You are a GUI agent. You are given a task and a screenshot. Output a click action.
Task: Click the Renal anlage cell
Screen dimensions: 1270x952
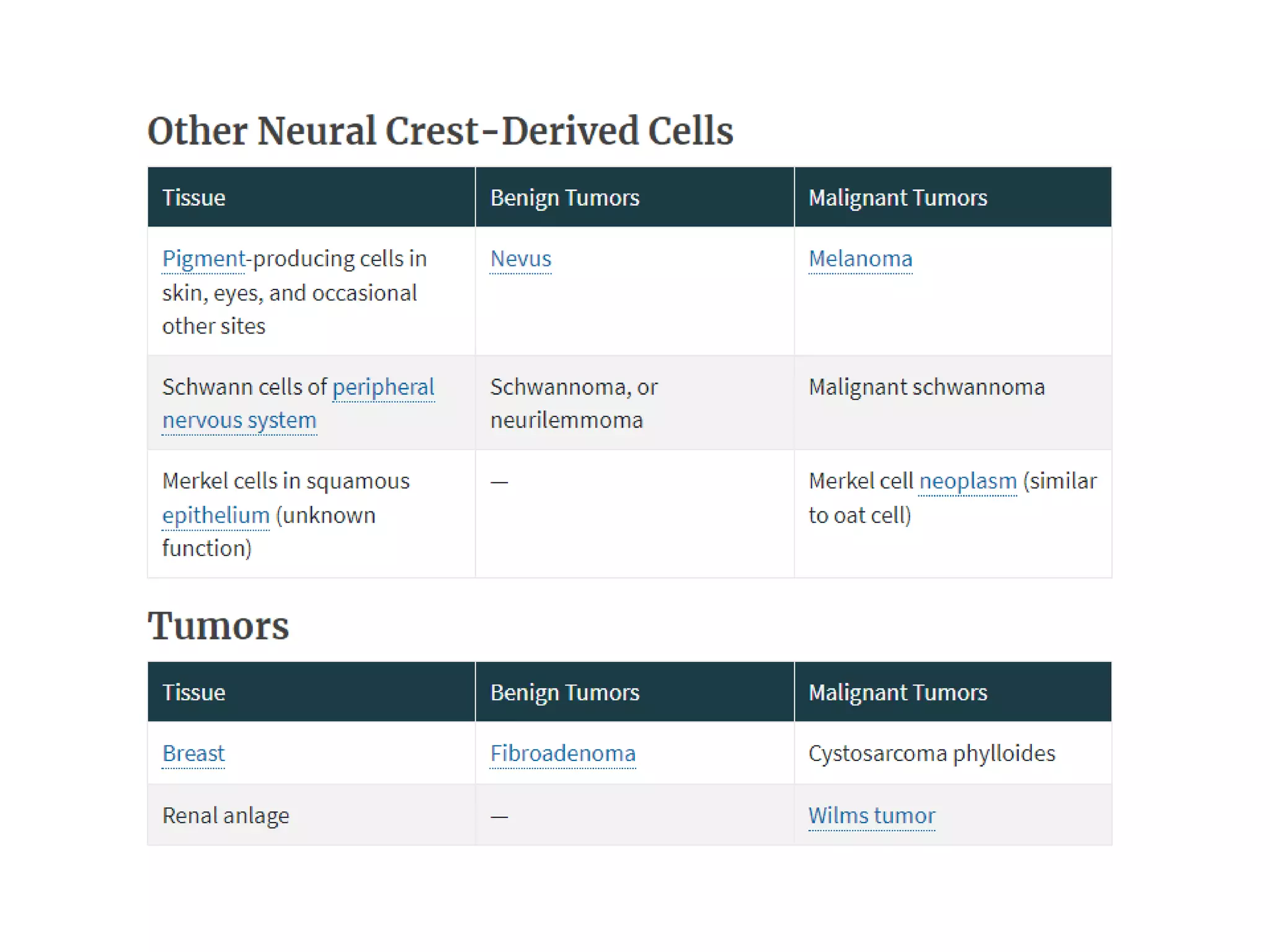pos(226,815)
